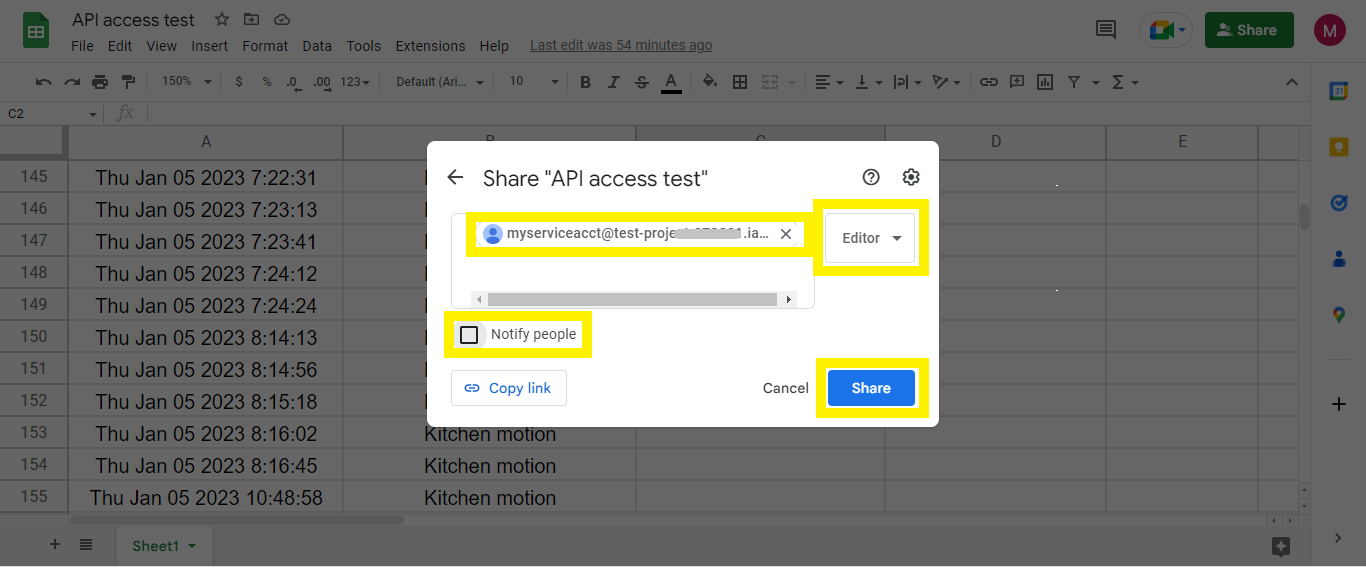Click the add sheet plus button

point(55,545)
